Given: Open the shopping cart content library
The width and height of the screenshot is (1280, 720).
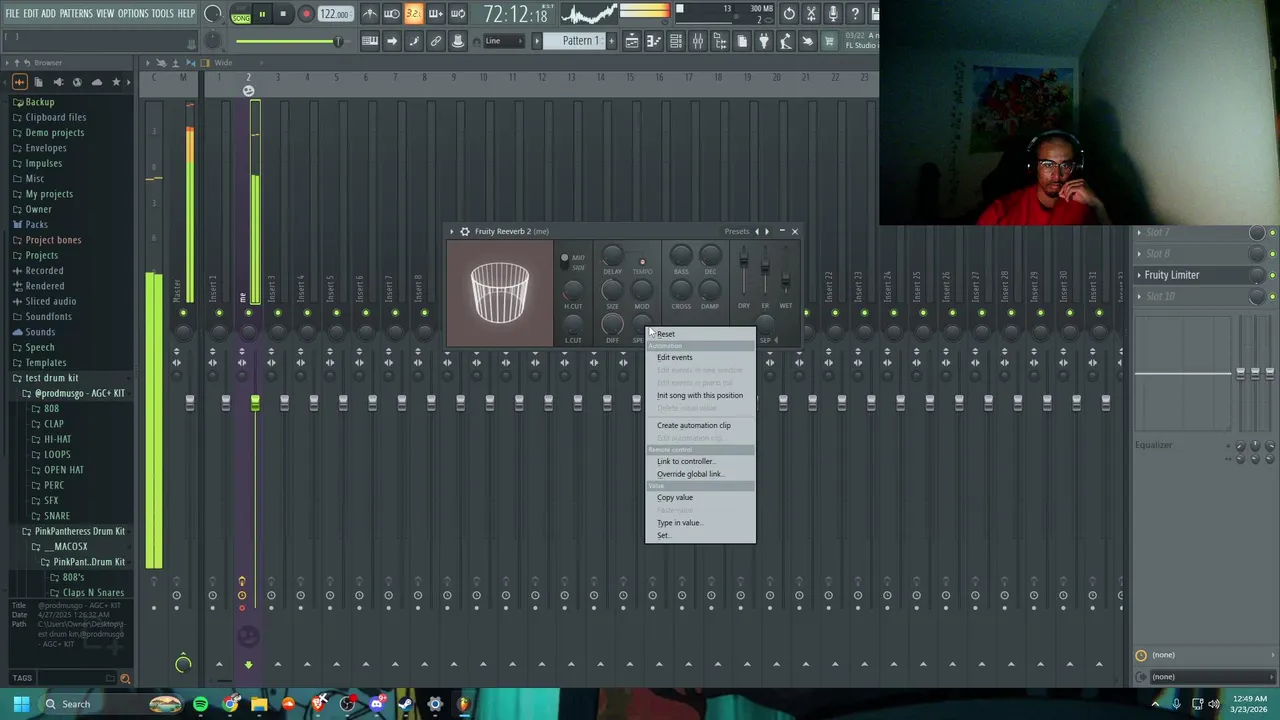Looking at the screenshot, I should click(829, 41).
